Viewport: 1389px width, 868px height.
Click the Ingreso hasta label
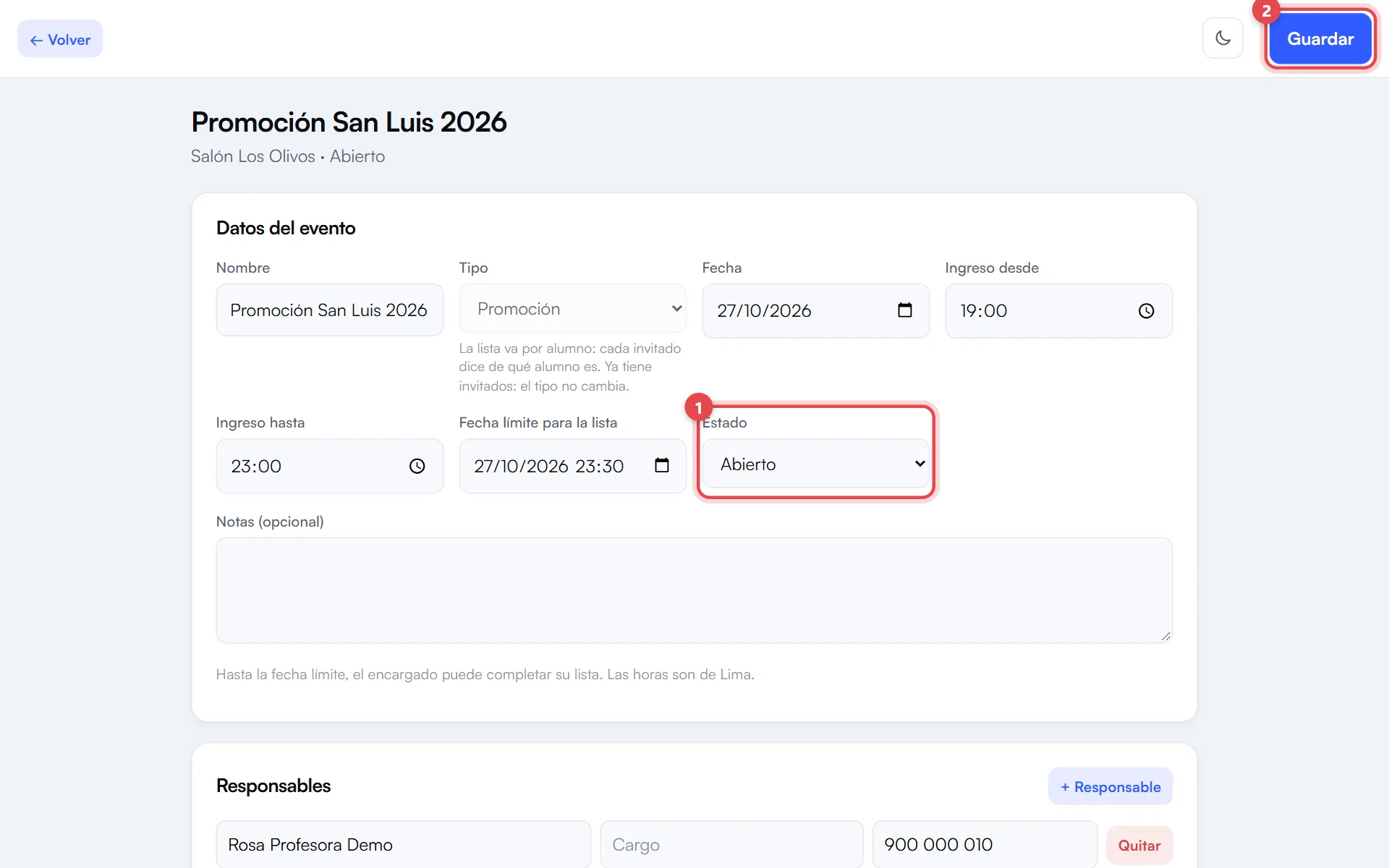click(260, 422)
